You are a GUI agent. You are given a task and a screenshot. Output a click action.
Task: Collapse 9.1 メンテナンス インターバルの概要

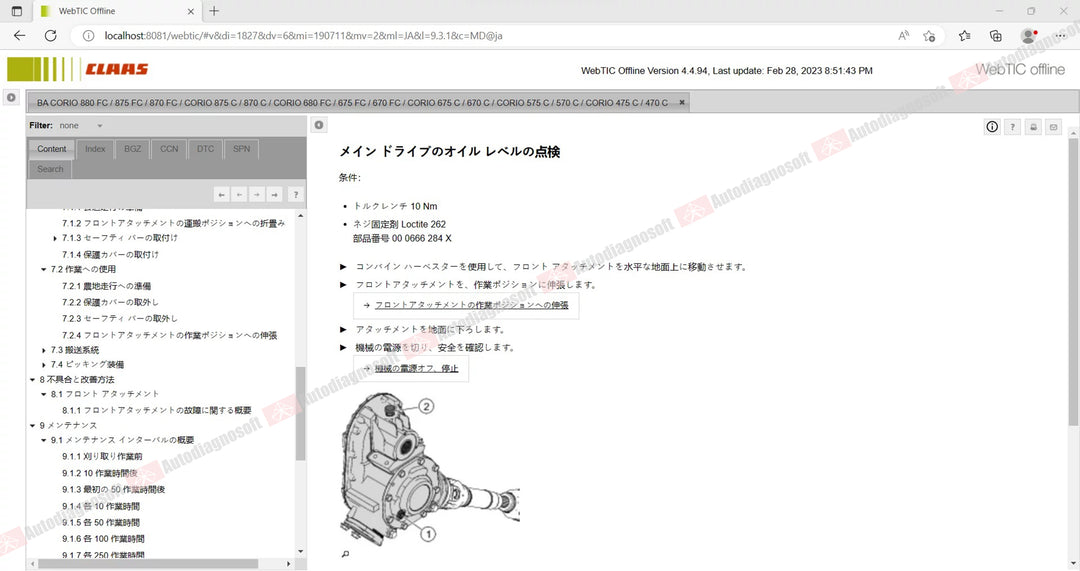[x=43, y=439]
